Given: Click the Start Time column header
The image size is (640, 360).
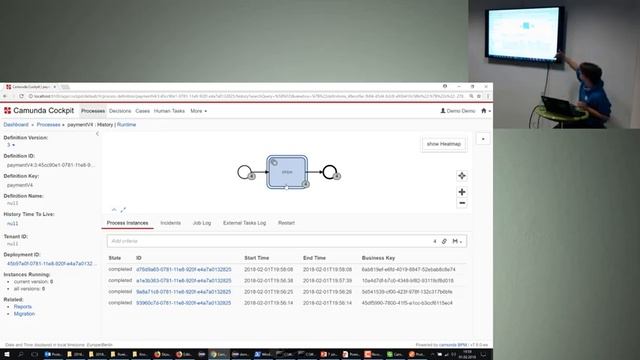Looking at the screenshot, I should 256,258.
